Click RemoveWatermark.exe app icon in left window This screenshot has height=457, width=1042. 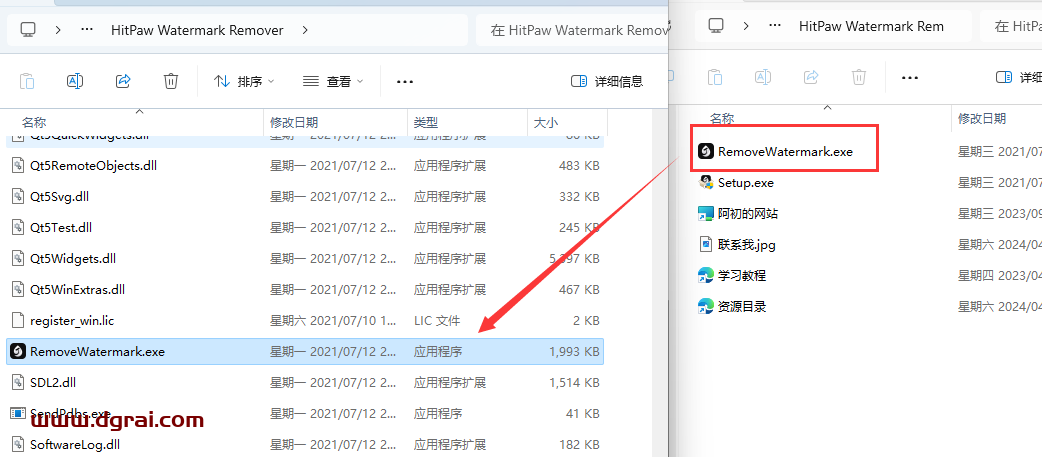click(18, 351)
